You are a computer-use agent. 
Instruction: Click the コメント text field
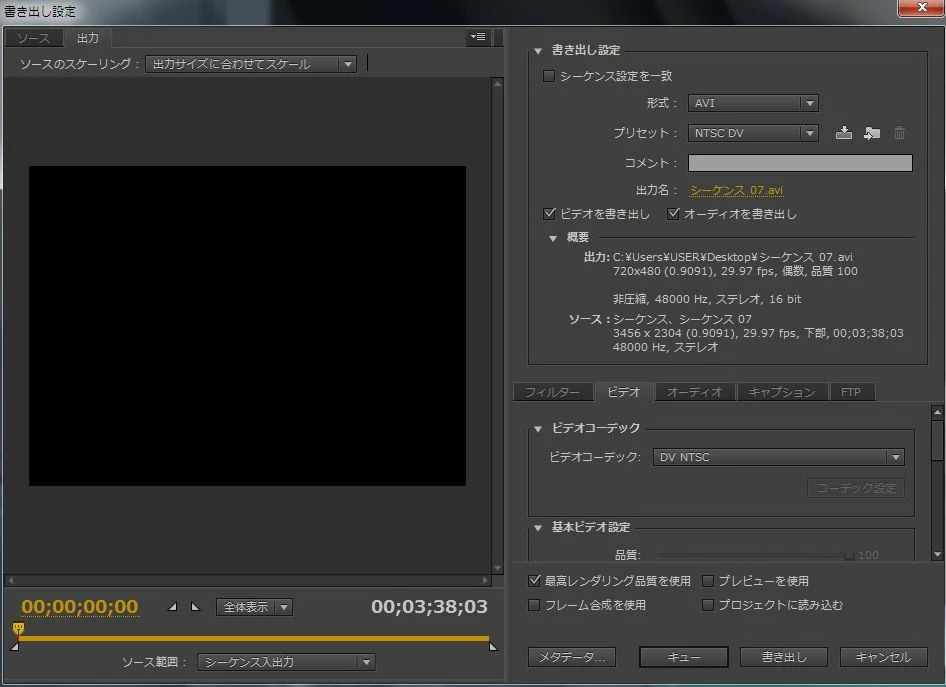(x=800, y=163)
